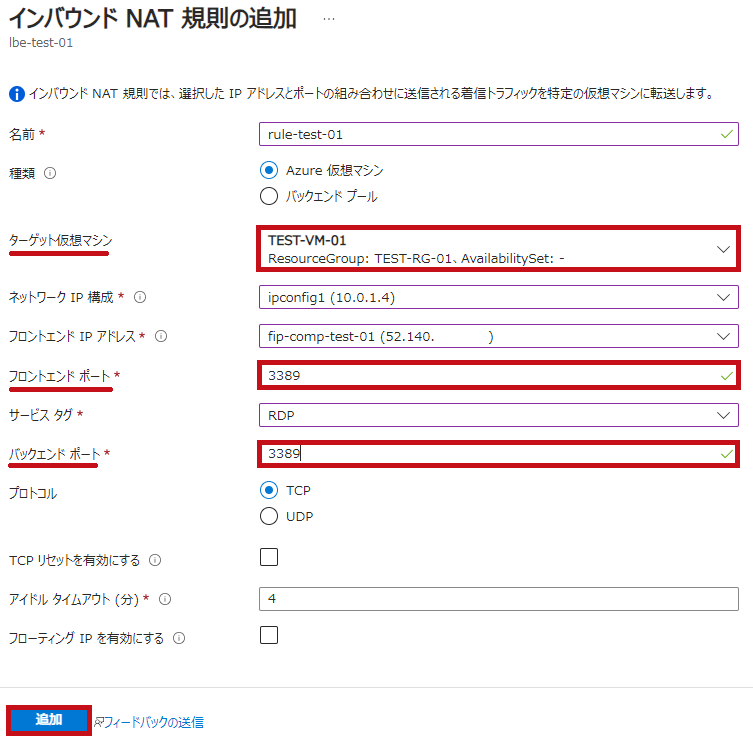The width and height of the screenshot is (753, 742).
Task: Click info icon next to 種類 label
Action: point(50,173)
